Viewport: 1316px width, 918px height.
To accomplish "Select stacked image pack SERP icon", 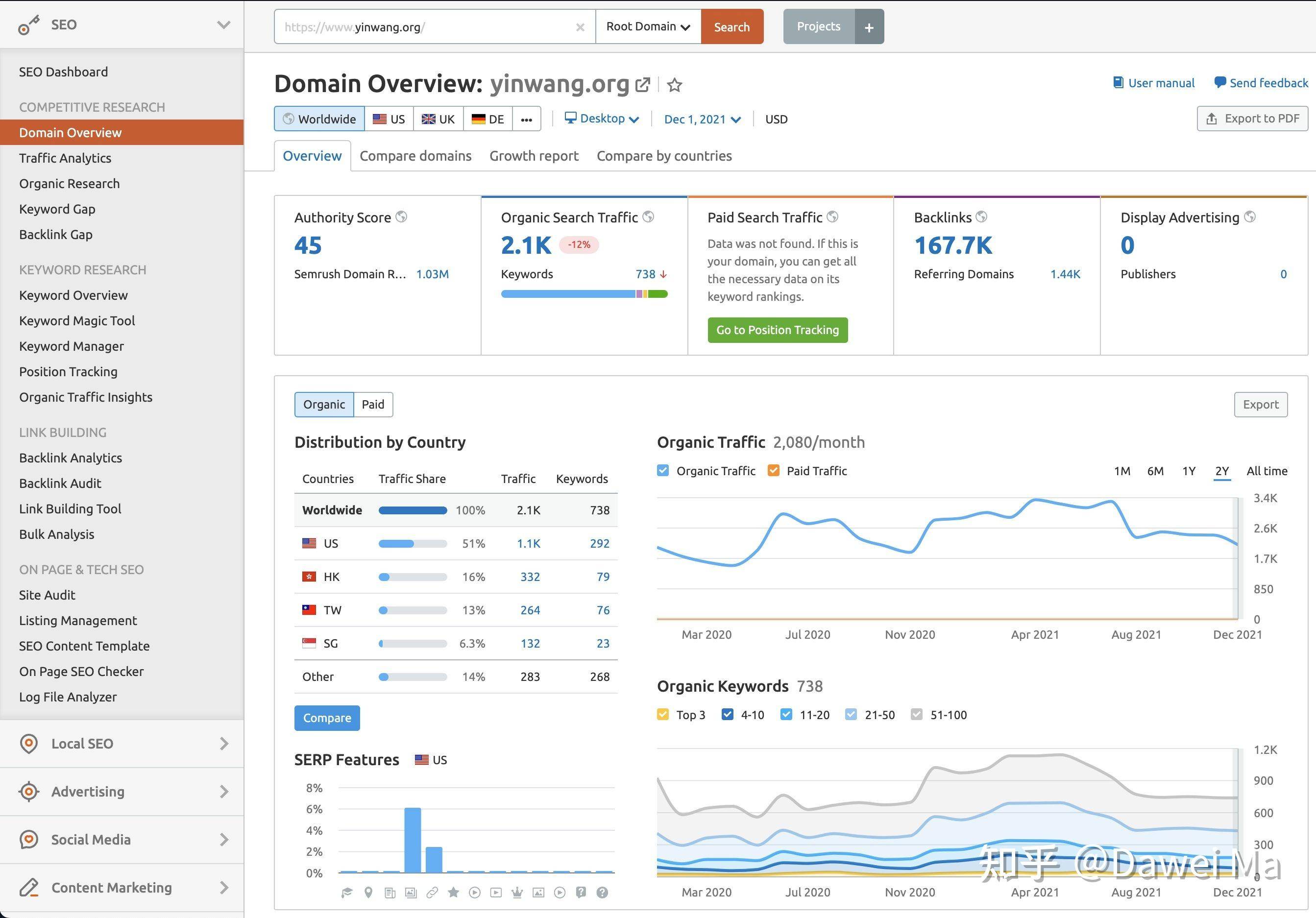I will pos(411,892).
